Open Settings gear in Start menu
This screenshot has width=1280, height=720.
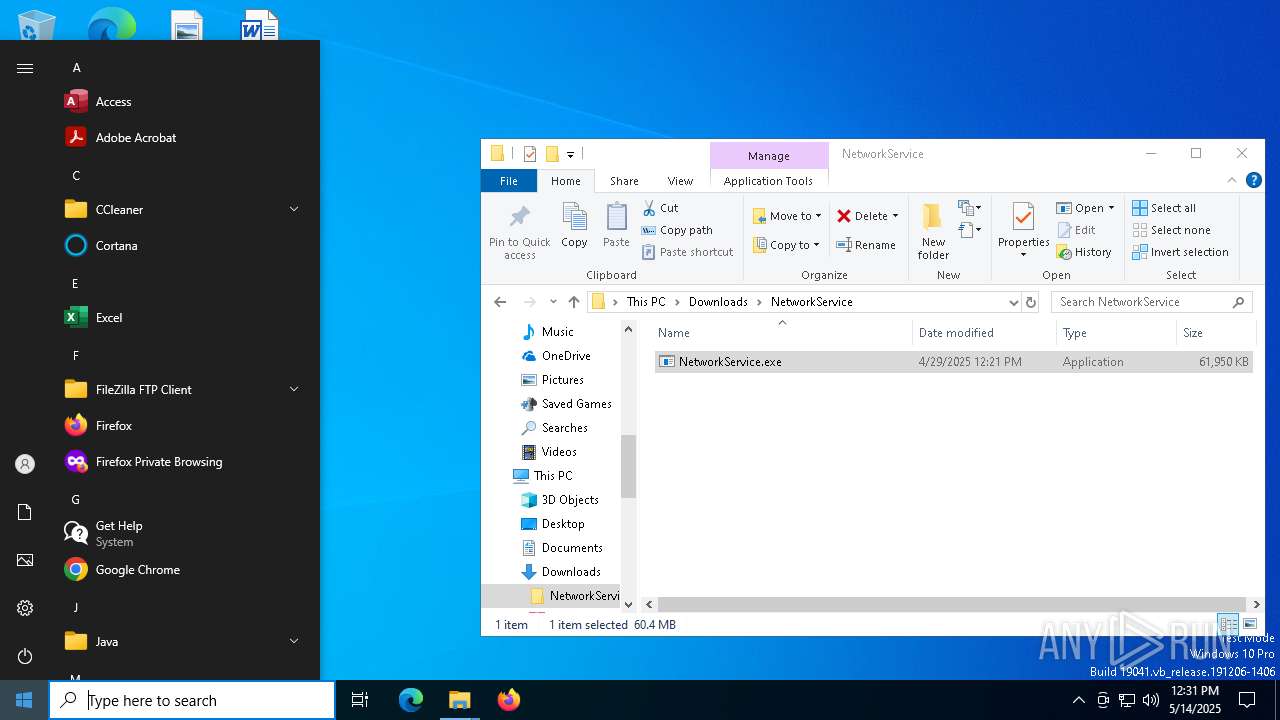coord(25,608)
